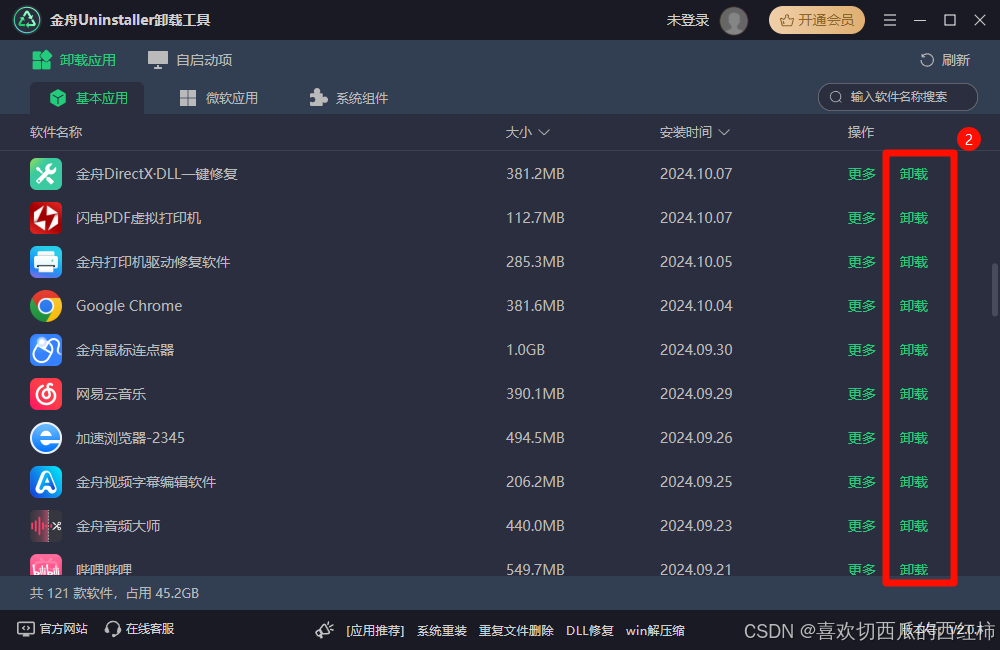
Task: Open the 重复文件删除 link
Action: 516,631
